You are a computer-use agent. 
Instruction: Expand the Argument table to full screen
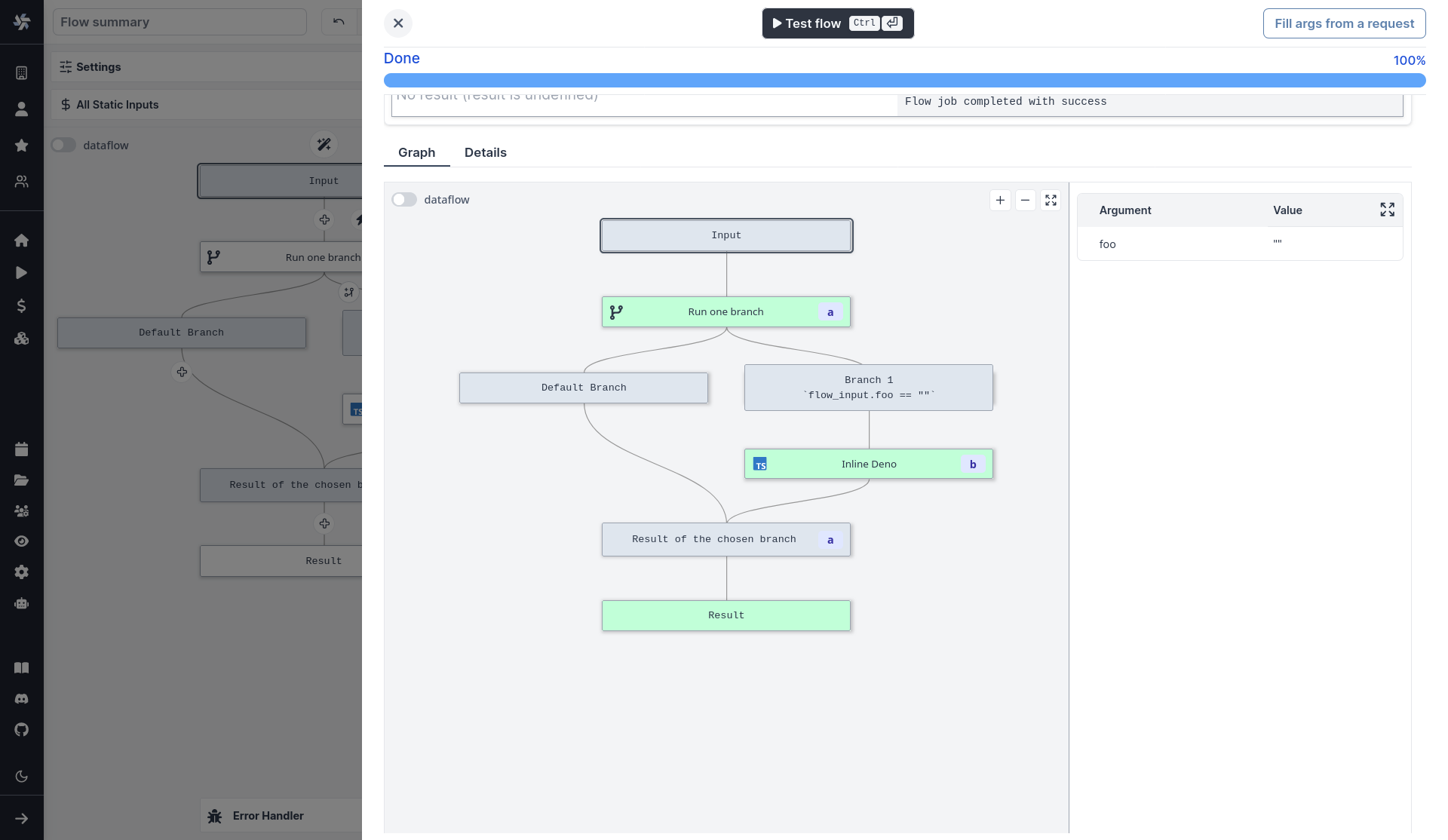pos(1387,210)
